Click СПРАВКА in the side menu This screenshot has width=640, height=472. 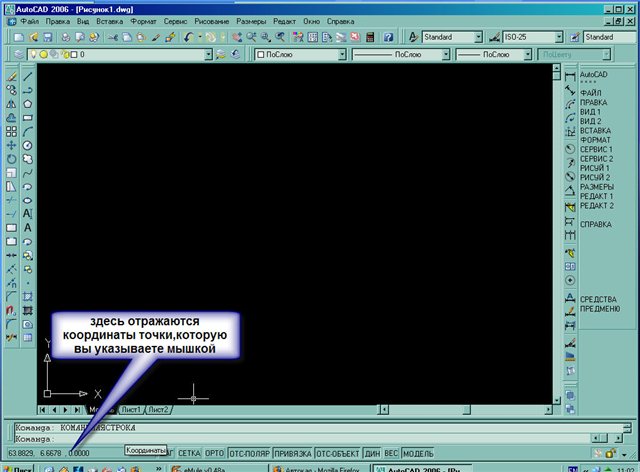pyautogui.click(x=597, y=224)
